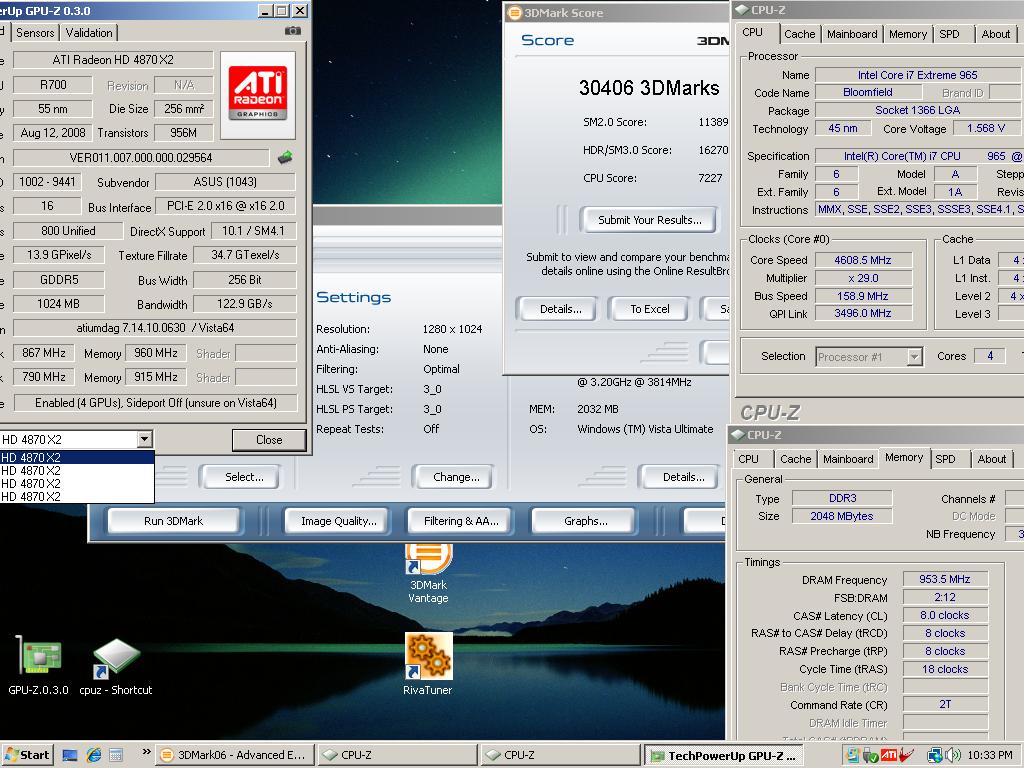Viewport: 1024px width, 768px height.
Task: Open Mainboard tab in upper CPU-Z window
Action: click(852, 34)
